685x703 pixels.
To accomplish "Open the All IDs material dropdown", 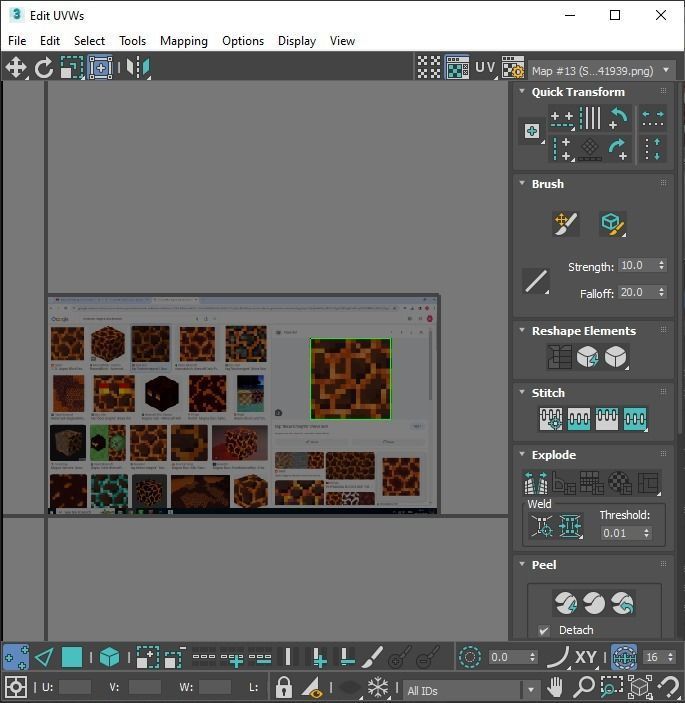I will 472,690.
